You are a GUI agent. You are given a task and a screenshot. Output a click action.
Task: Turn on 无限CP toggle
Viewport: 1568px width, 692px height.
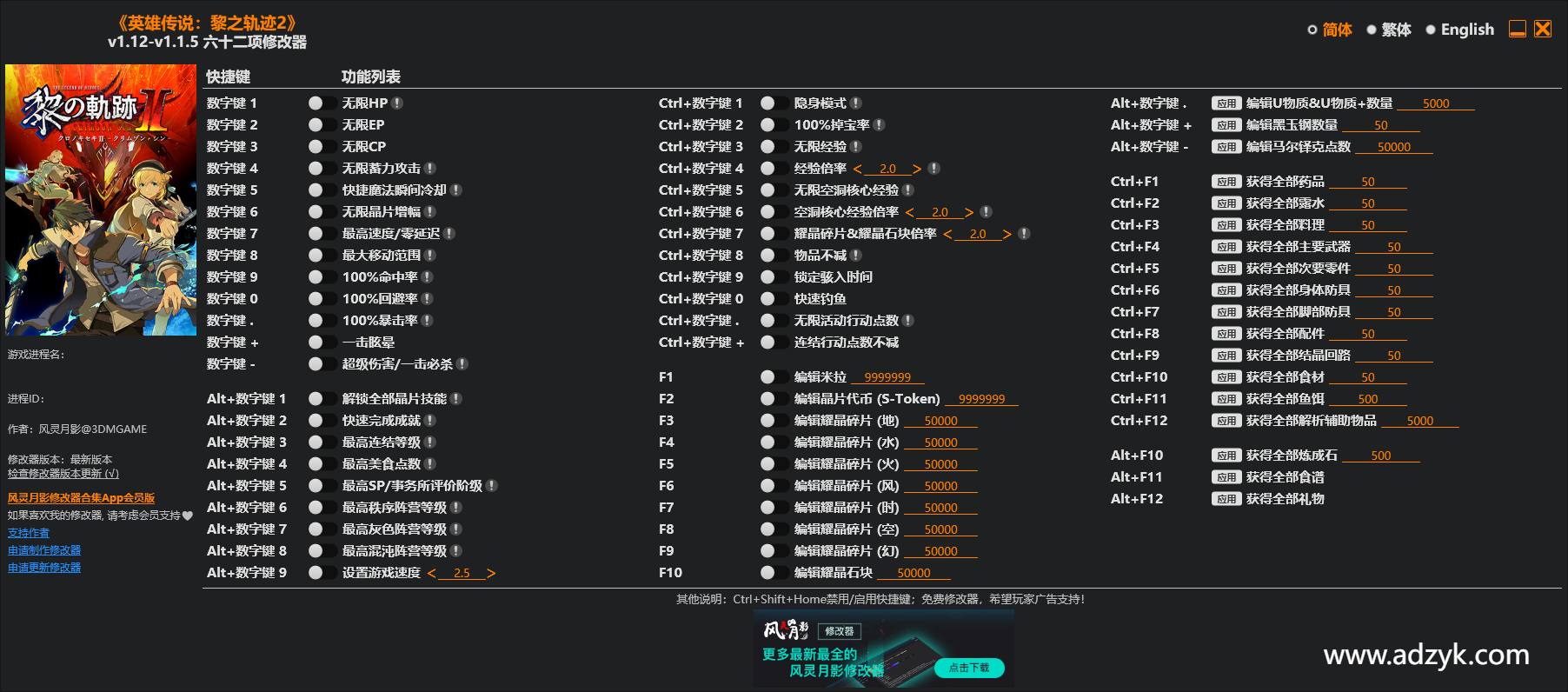point(322,146)
